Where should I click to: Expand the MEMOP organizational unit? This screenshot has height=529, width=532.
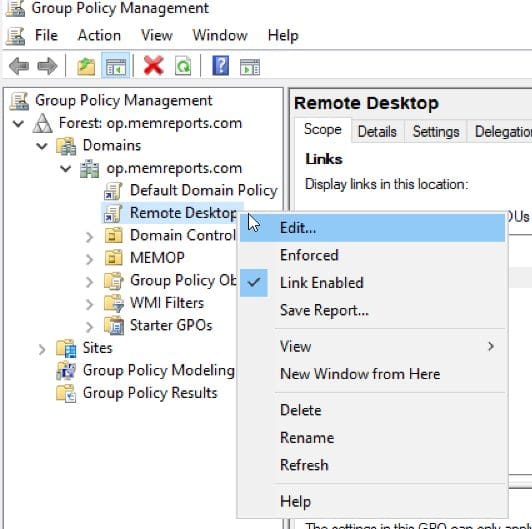(89, 259)
